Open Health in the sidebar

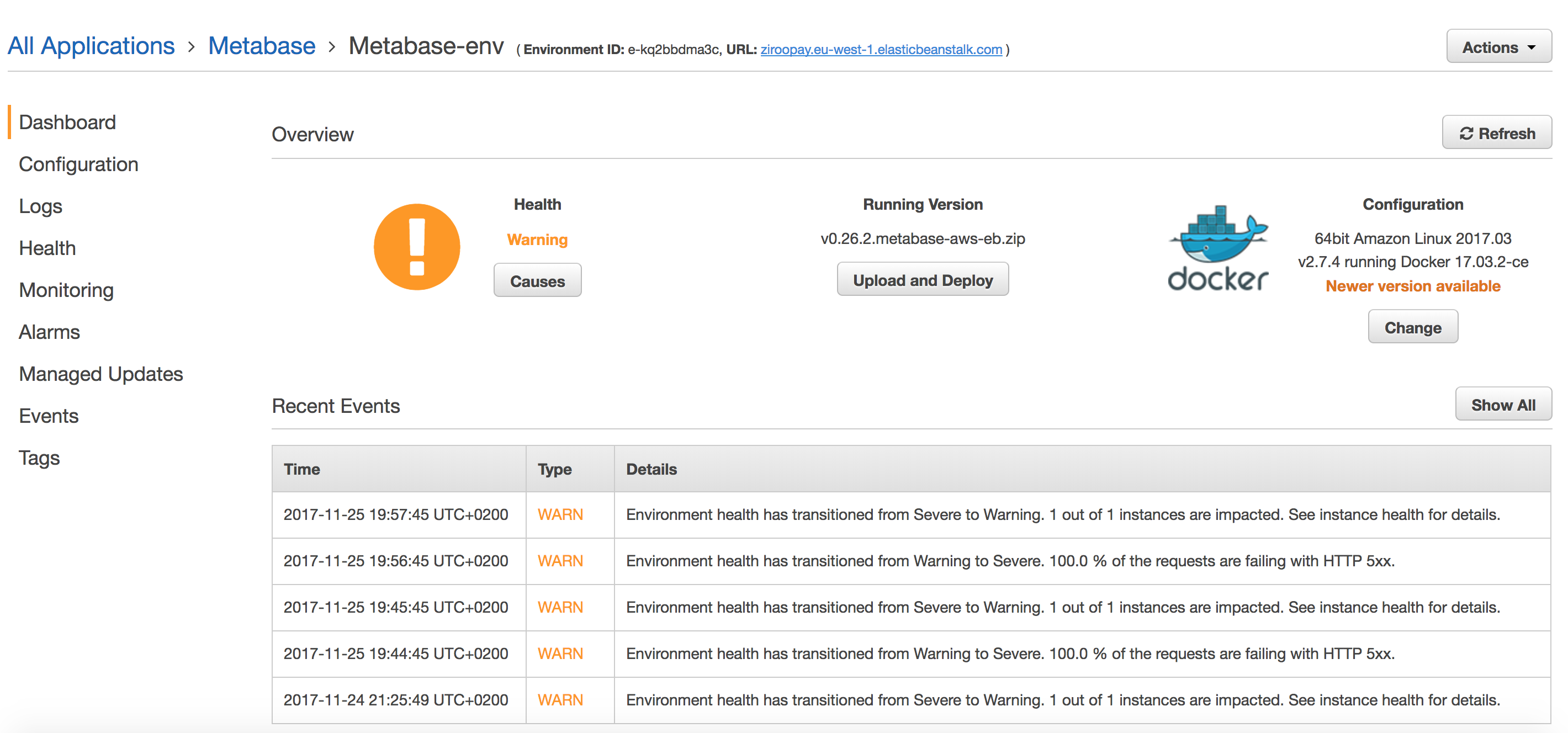click(47, 248)
